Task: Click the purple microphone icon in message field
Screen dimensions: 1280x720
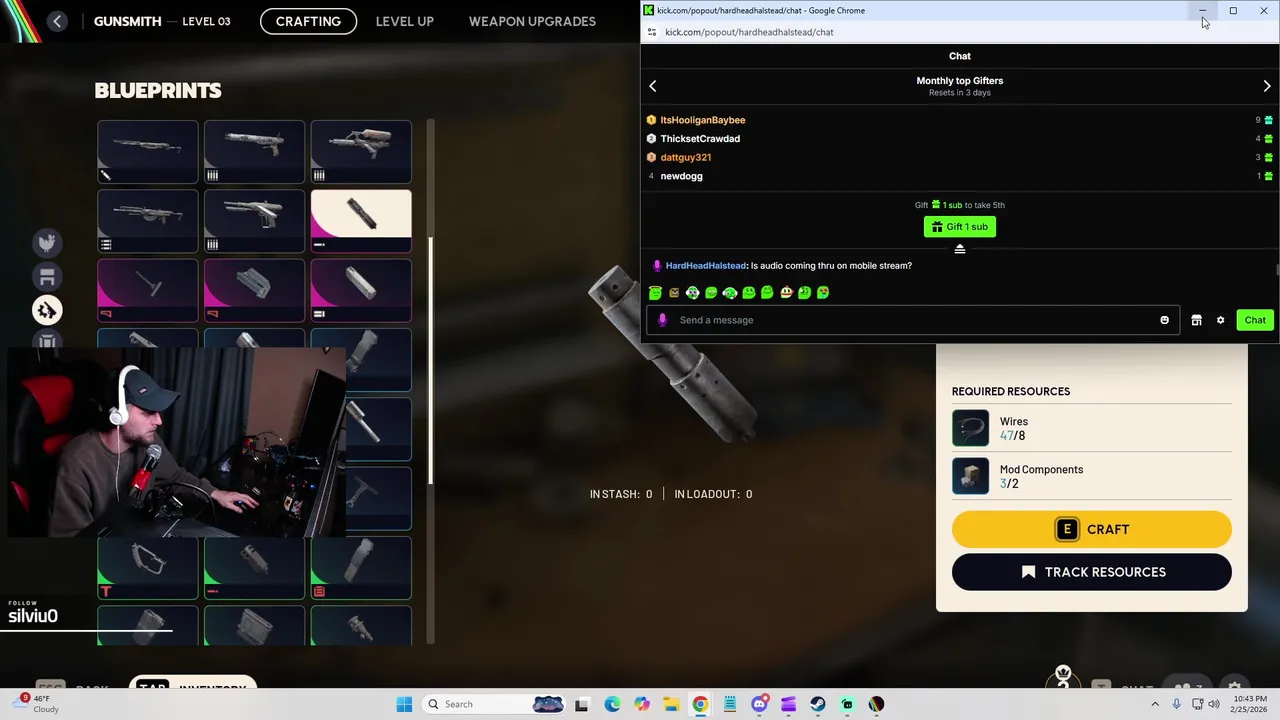Action: click(x=662, y=320)
